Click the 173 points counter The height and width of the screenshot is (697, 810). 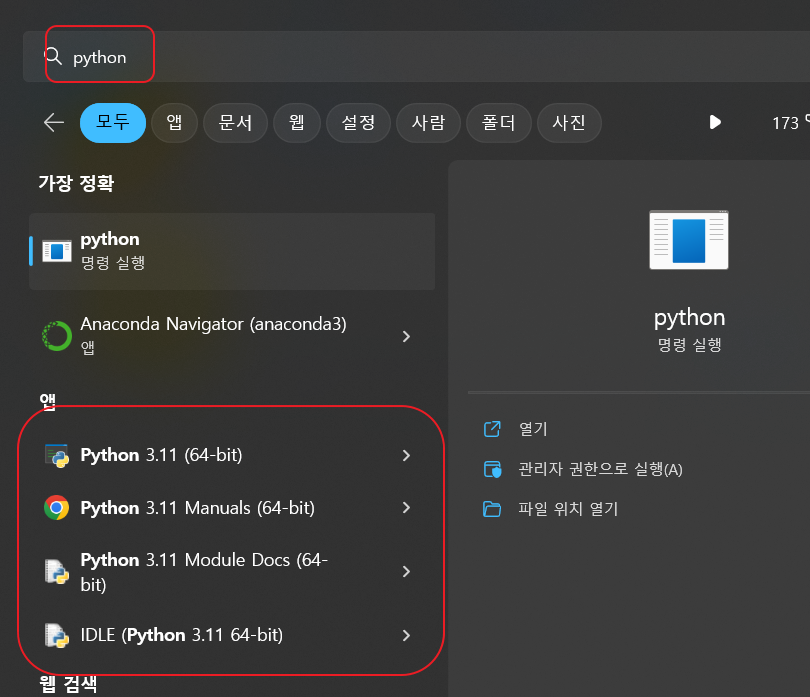point(790,122)
